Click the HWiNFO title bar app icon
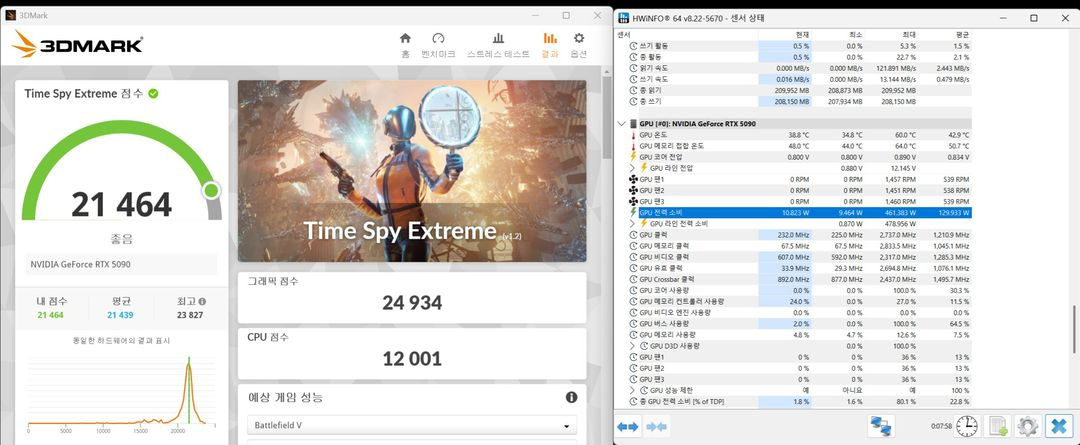This screenshot has width=1080, height=445. (x=624, y=17)
